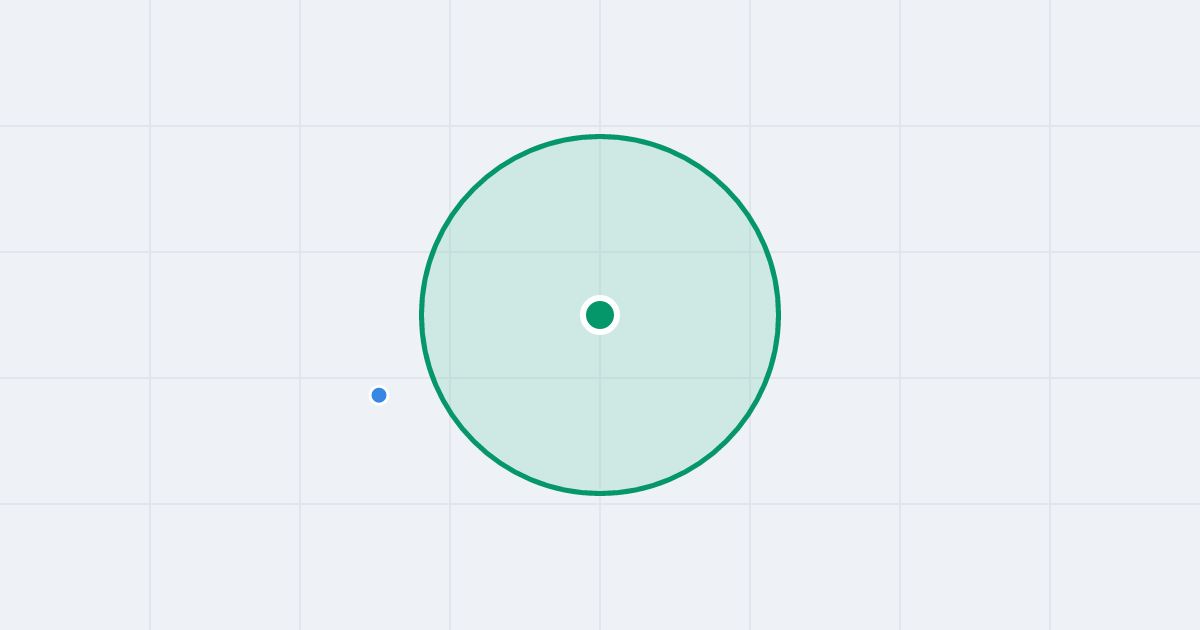Click the white ring around the green center dot
Screen dimensions: 1200x630
[600, 298]
